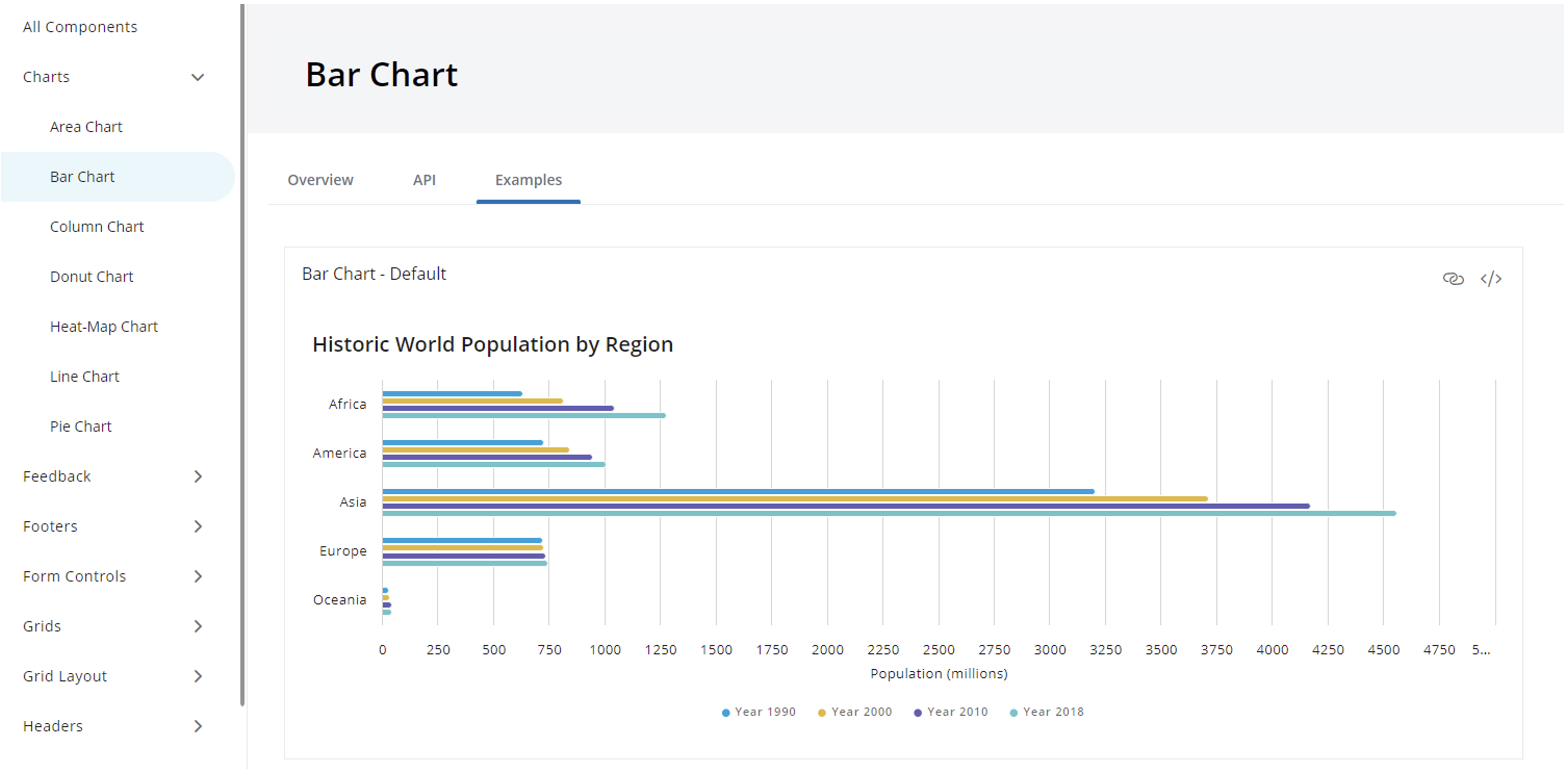This screenshot has width=1568, height=776.
Task: Go to All Components
Action: [x=80, y=27]
